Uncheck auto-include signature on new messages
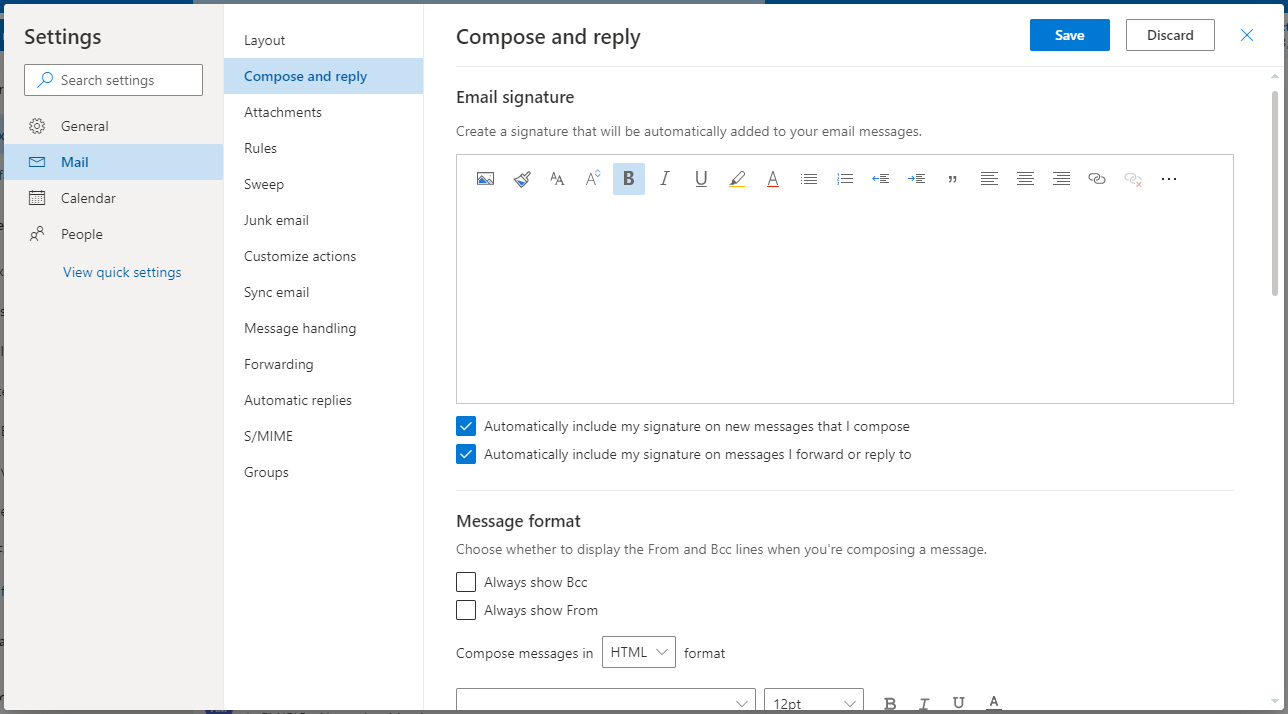The height and width of the screenshot is (714, 1288). [466, 426]
